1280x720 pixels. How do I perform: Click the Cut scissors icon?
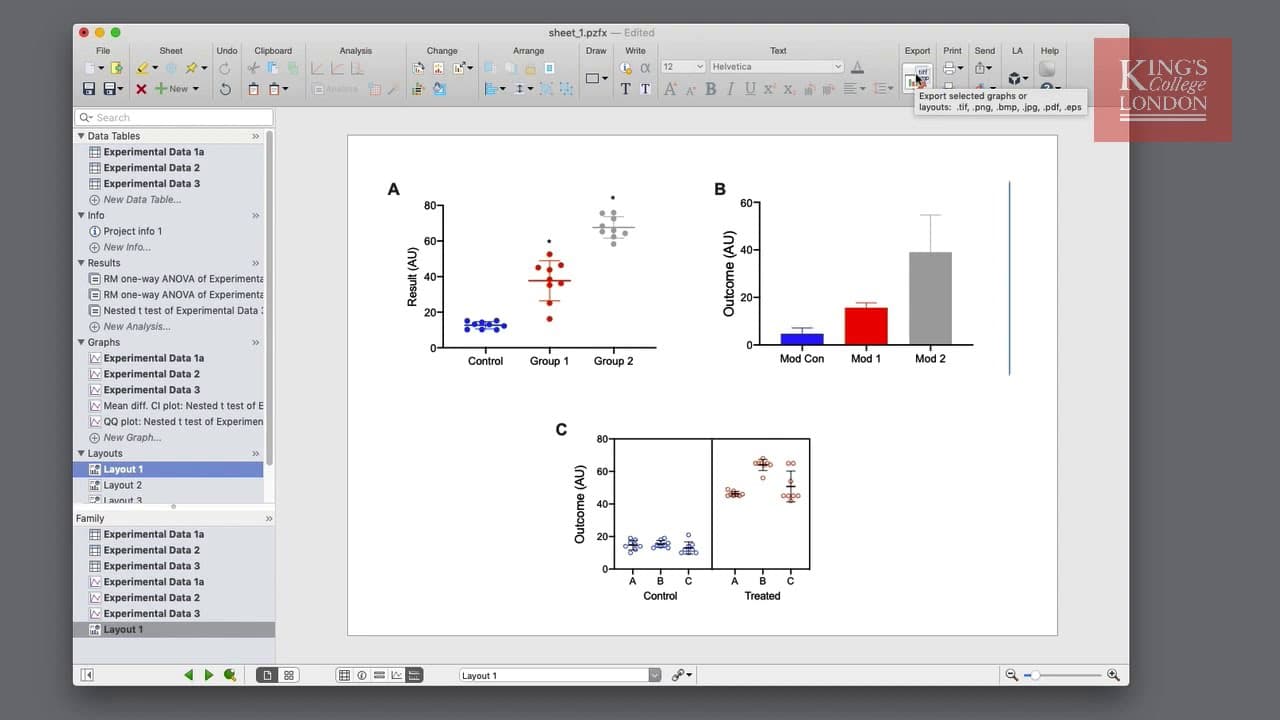(254, 68)
